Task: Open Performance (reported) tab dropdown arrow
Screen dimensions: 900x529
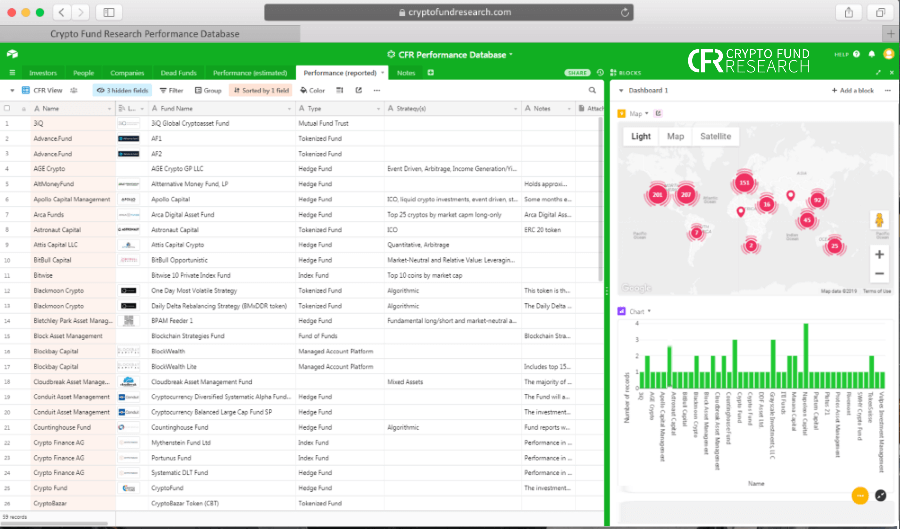Action: pyautogui.click(x=383, y=73)
